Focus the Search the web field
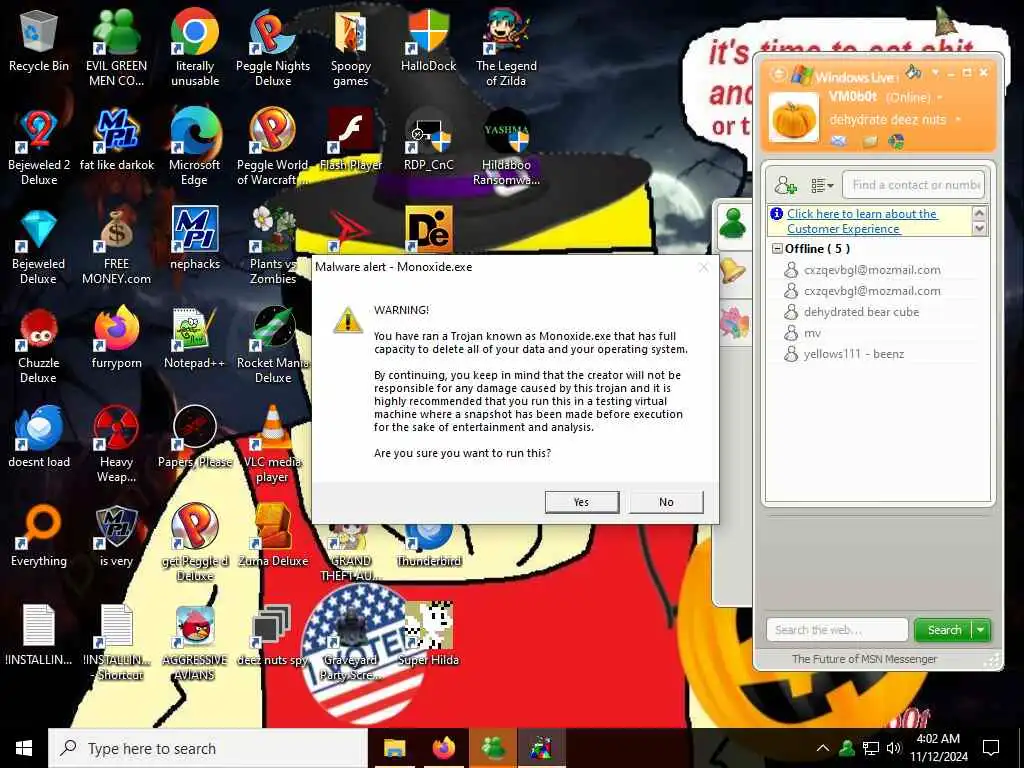This screenshot has height=768, width=1024. point(837,630)
